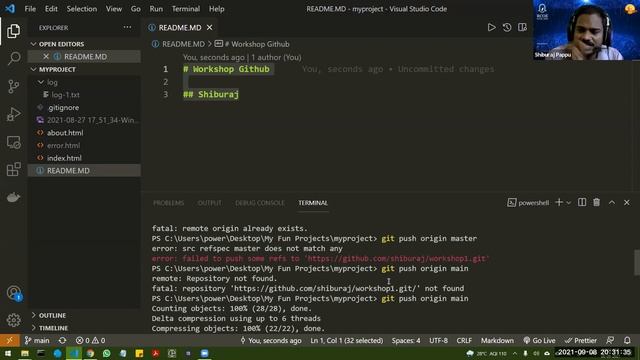Open the Accounts menu icon
The height and width of the screenshot is (360, 640).
(x=14, y=293)
